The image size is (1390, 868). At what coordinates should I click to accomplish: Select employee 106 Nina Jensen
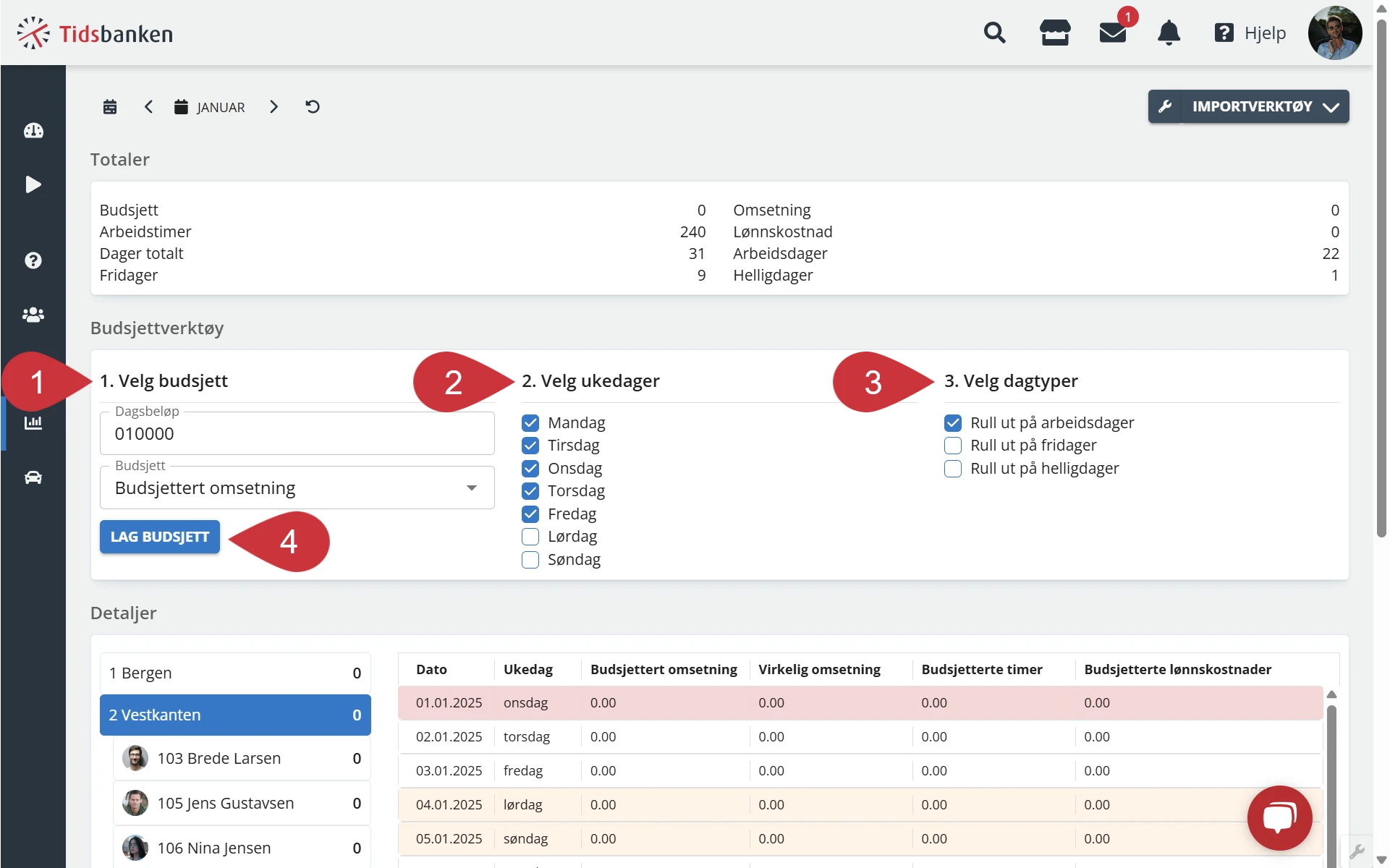(x=242, y=848)
